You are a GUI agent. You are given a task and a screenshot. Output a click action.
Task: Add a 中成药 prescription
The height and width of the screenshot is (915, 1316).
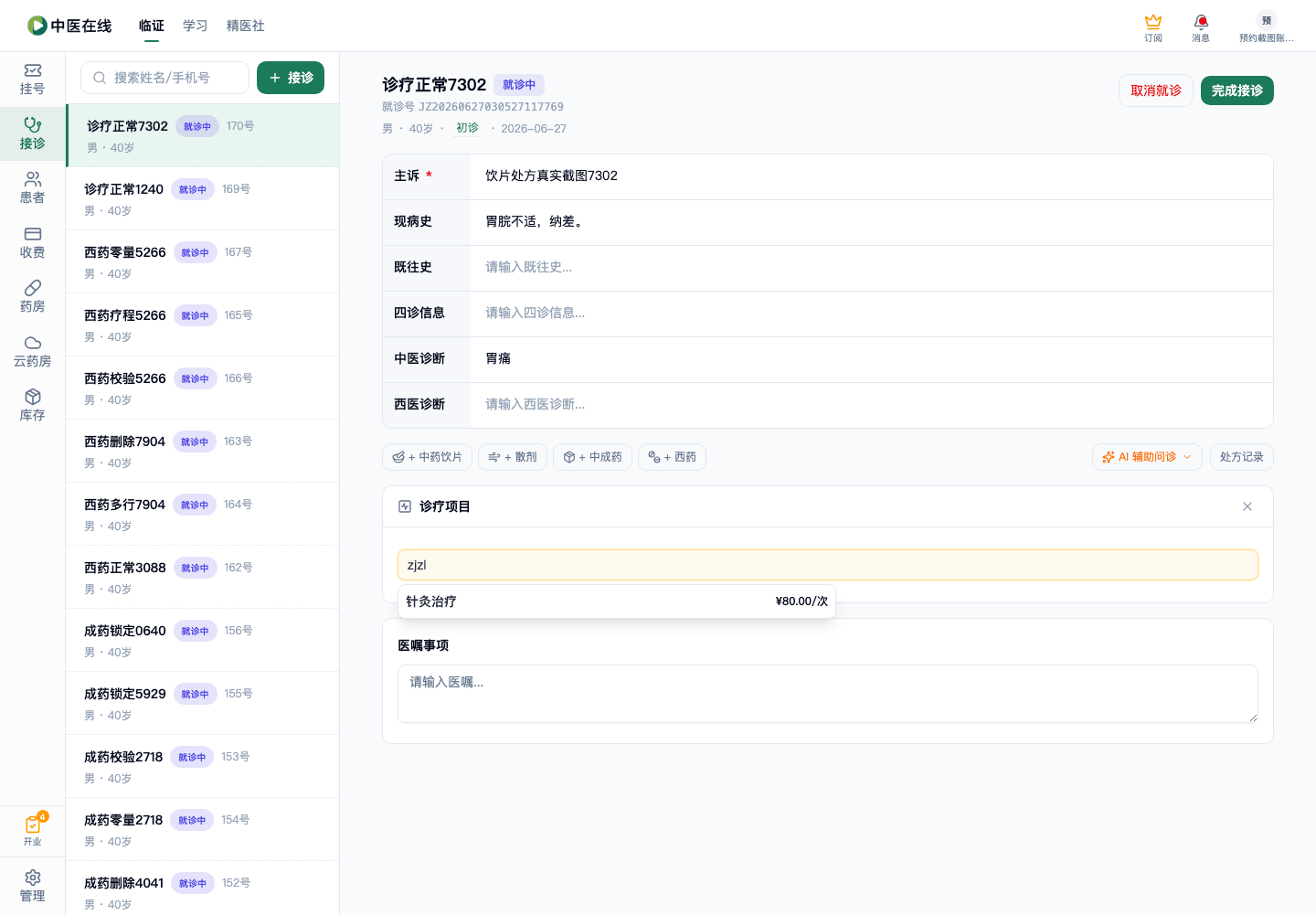pyautogui.click(x=592, y=457)
